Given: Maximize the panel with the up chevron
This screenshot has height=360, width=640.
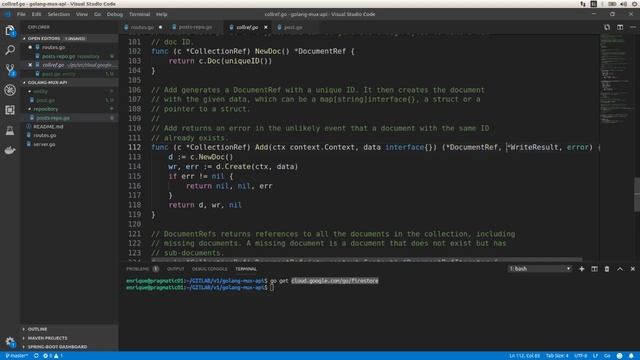Looking at the screenshot, I should click(x=620, y=269).
